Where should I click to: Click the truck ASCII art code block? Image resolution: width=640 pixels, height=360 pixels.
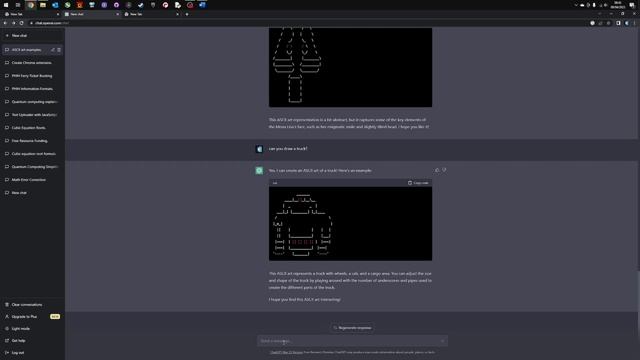[x=350, y=224]
